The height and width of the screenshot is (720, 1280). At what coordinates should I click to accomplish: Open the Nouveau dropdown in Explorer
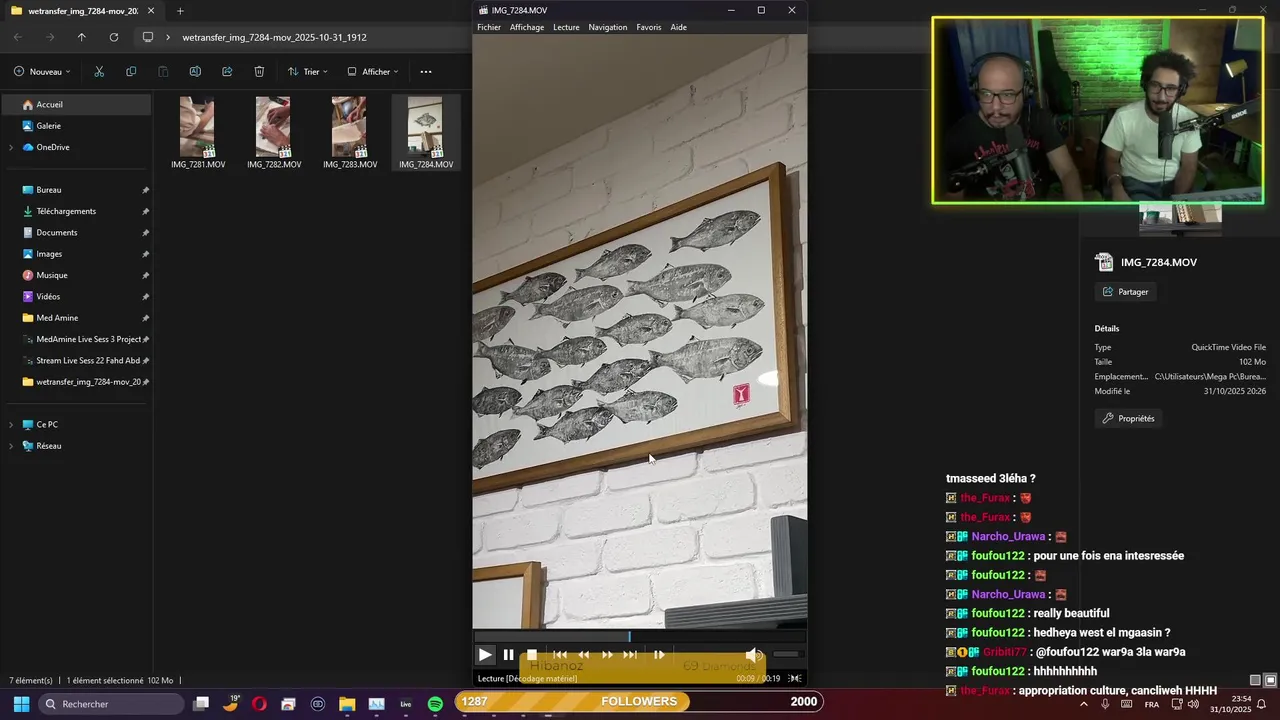click(x=42, y=72)
